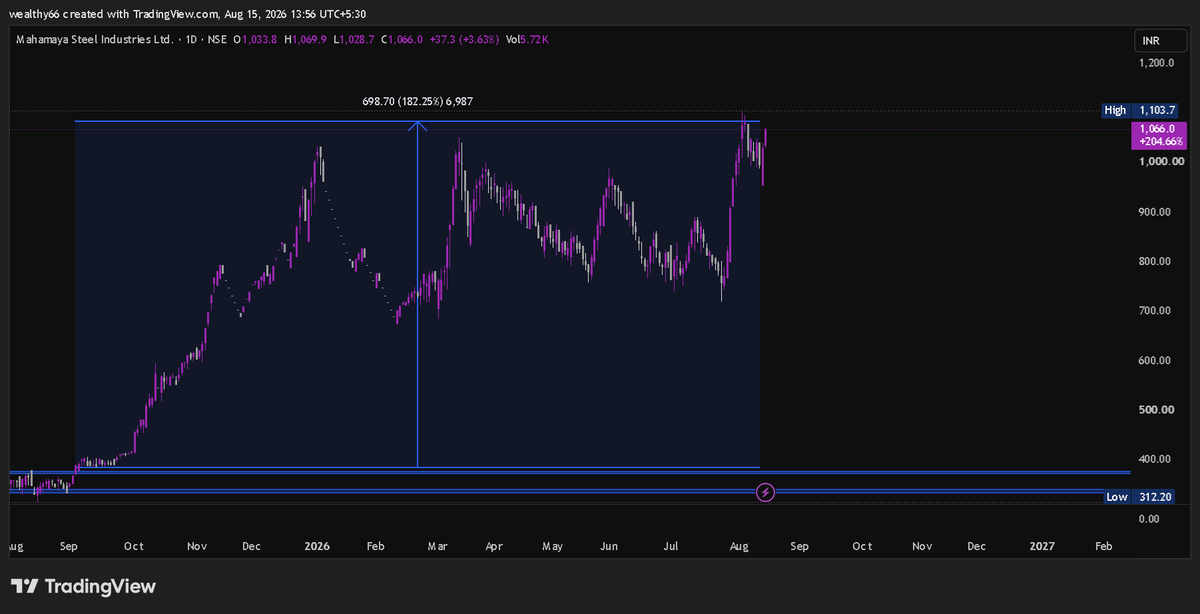Click the NSE exchange label in the title
The image size is (1200, 614).
(215, 39)
